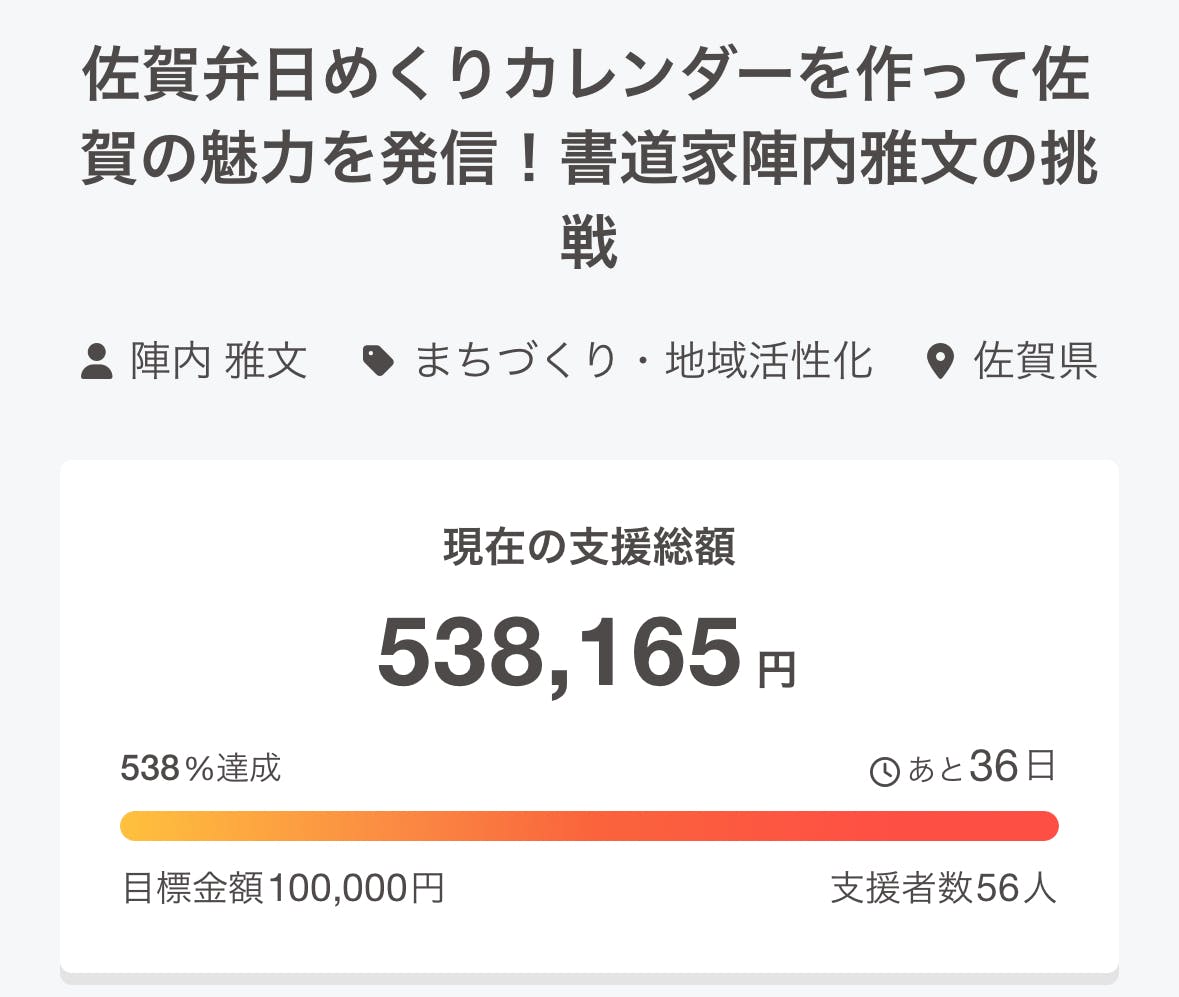This screenshot has width=1179, height=997.
Task: Open the まちづくり・地域活性化 category link
Action: tap(643, 362)
